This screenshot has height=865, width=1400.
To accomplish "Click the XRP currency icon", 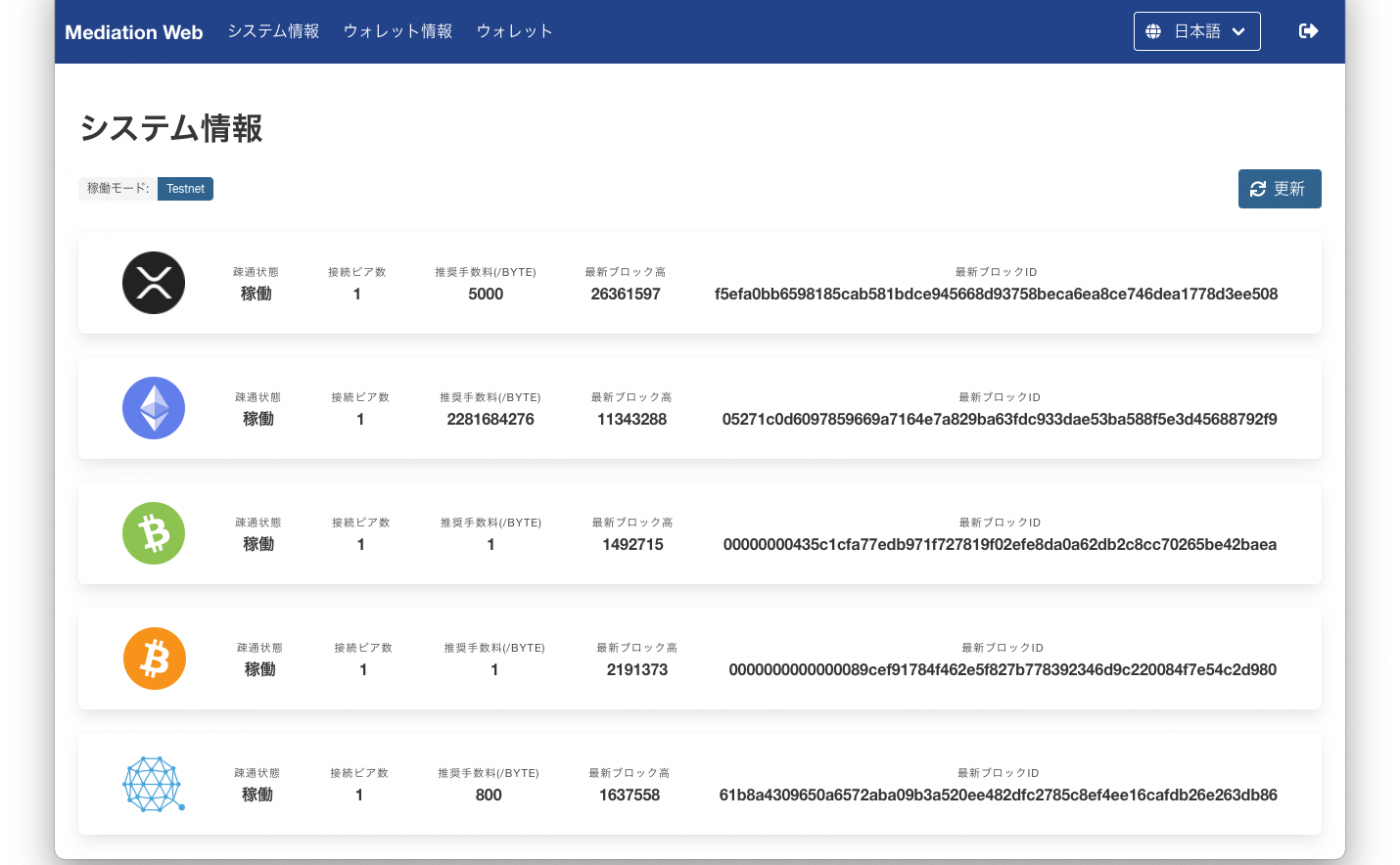I will (154, 283).
